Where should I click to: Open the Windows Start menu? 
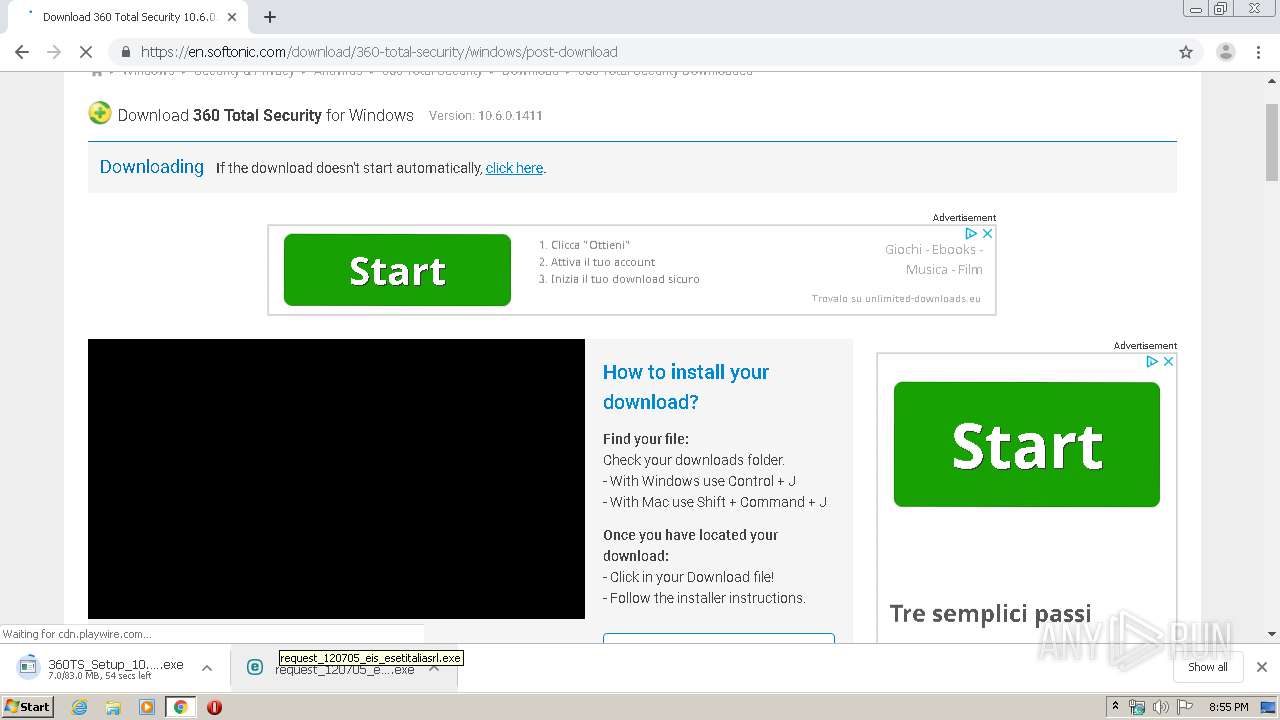28,706
